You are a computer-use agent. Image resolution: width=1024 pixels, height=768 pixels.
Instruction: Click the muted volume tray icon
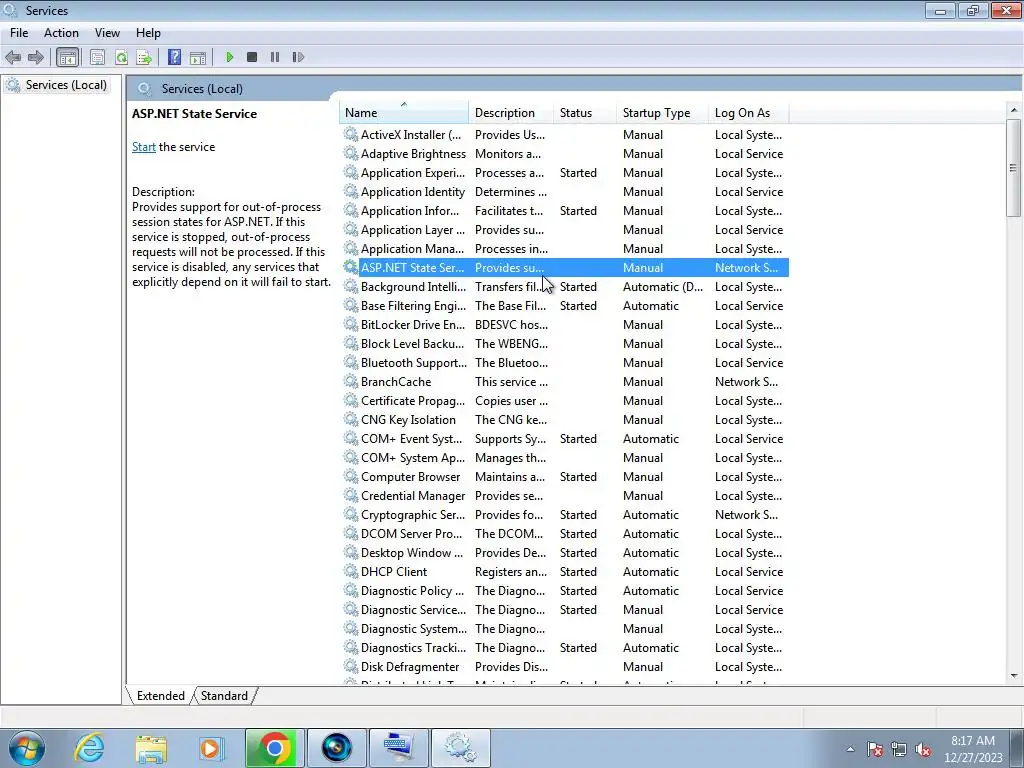923,749
